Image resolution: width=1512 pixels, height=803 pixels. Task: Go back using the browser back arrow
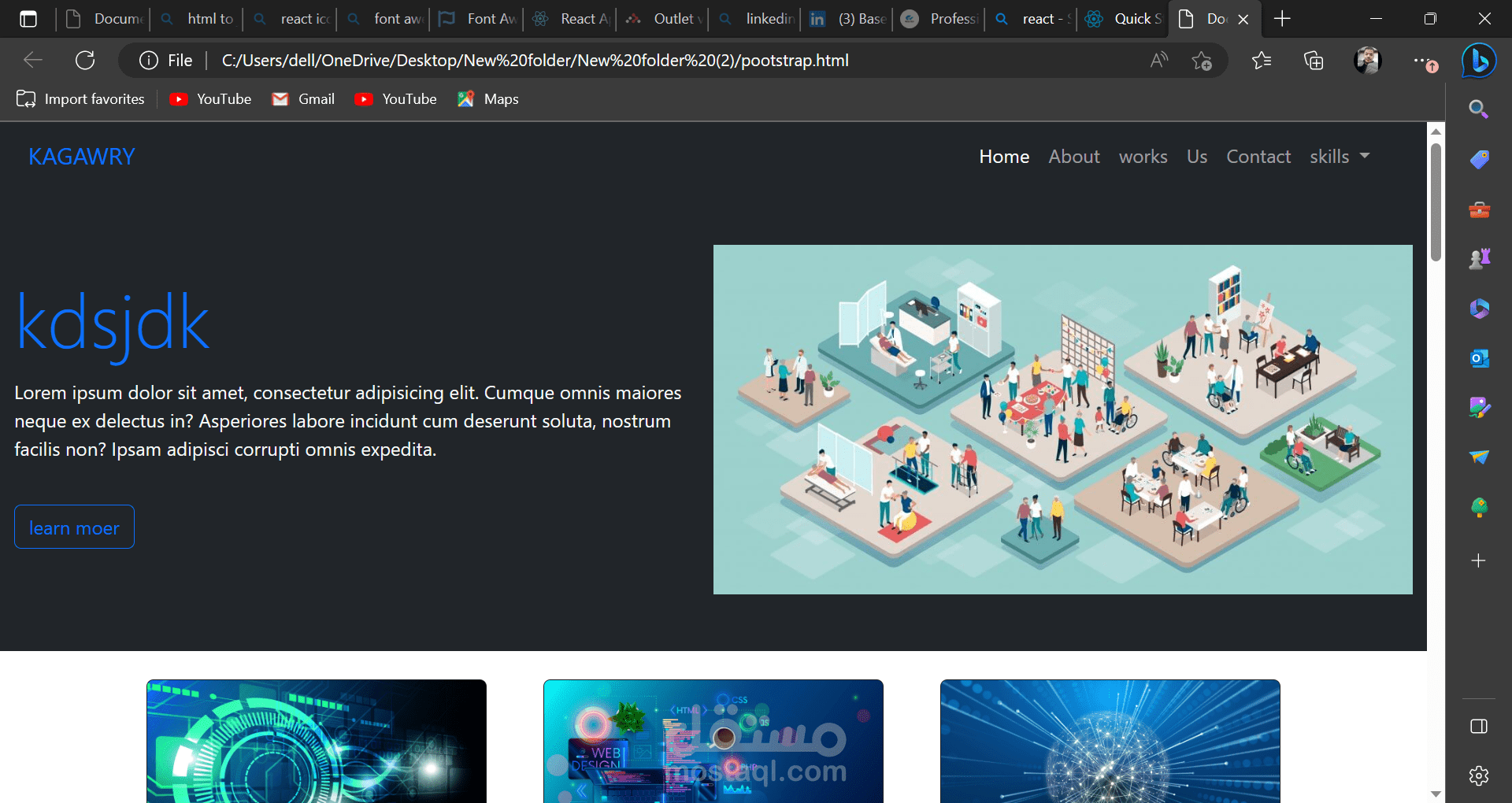[33, 60]
